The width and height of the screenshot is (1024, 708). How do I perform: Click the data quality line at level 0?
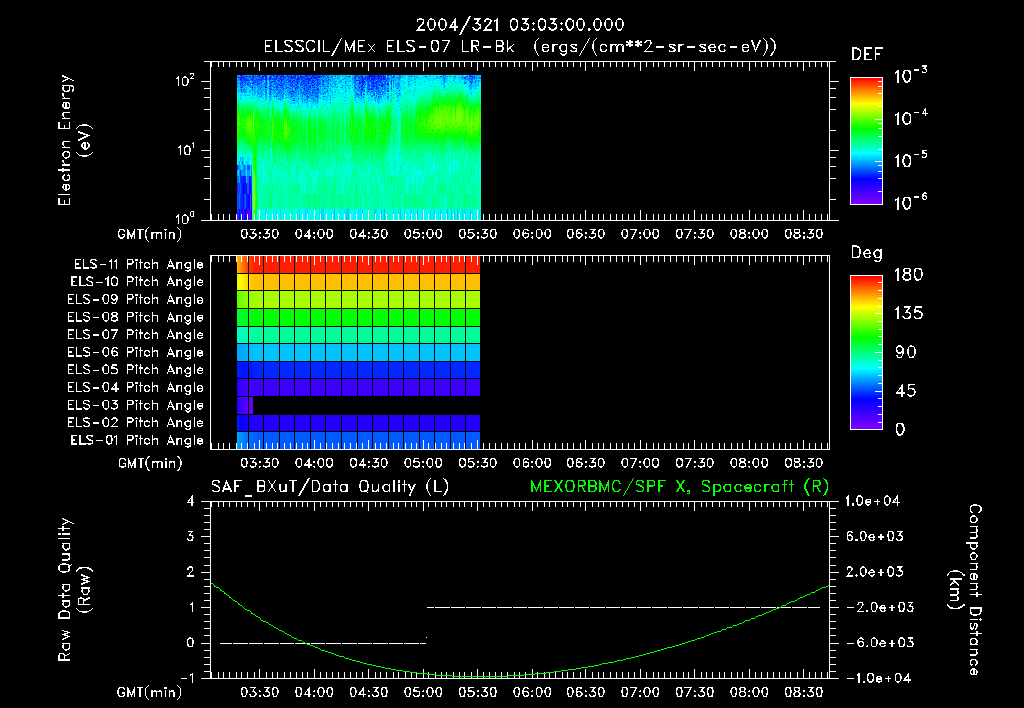click(323, 643)
